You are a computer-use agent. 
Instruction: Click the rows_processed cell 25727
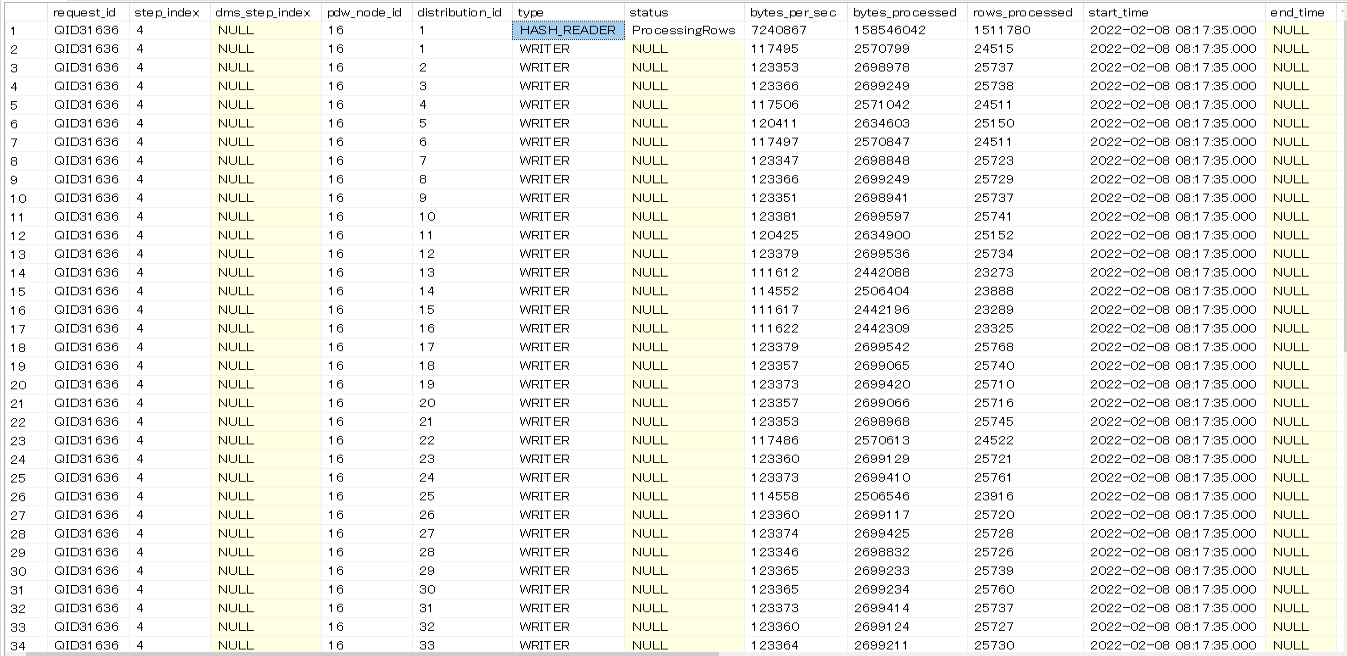[x=1024, y=627]
